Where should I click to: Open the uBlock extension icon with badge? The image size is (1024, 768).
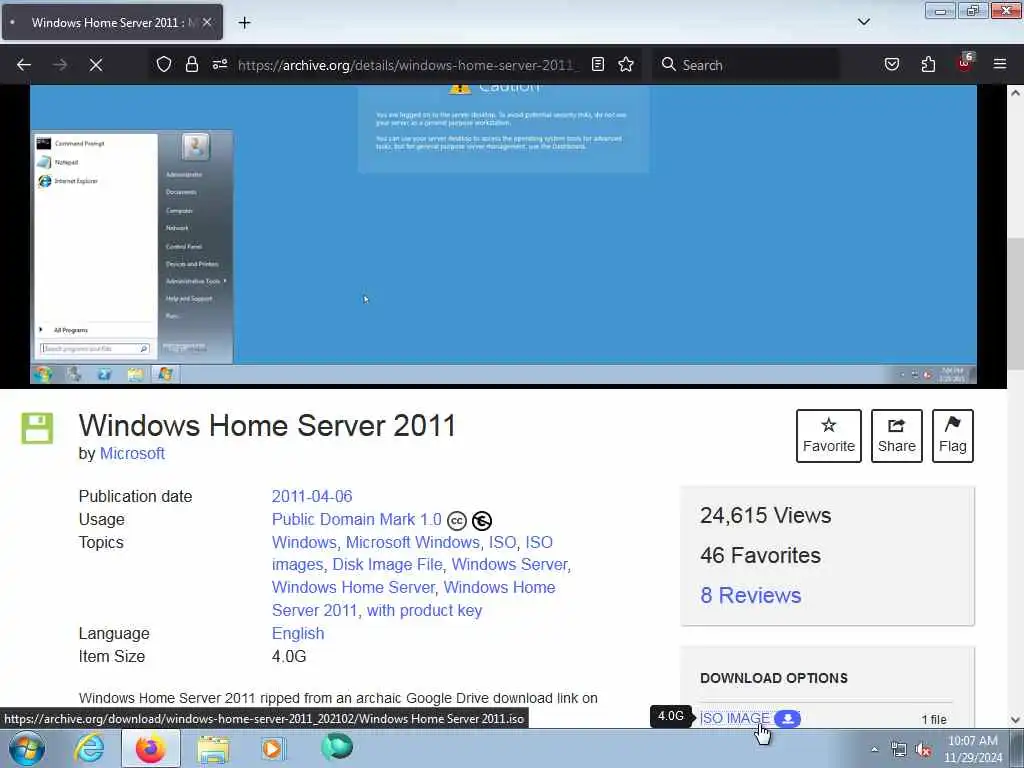(965, 63)
